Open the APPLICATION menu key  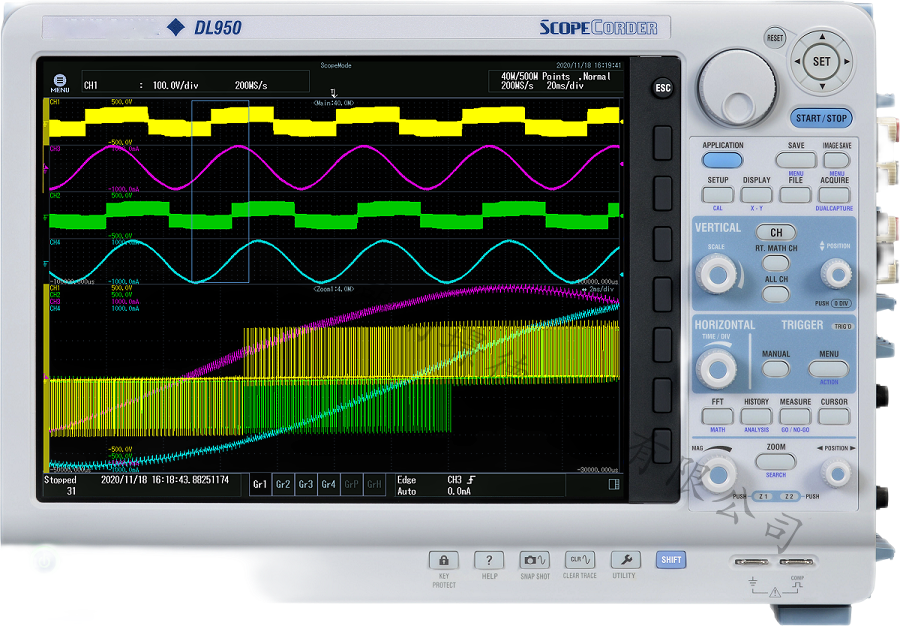click(x=722, y=160)
